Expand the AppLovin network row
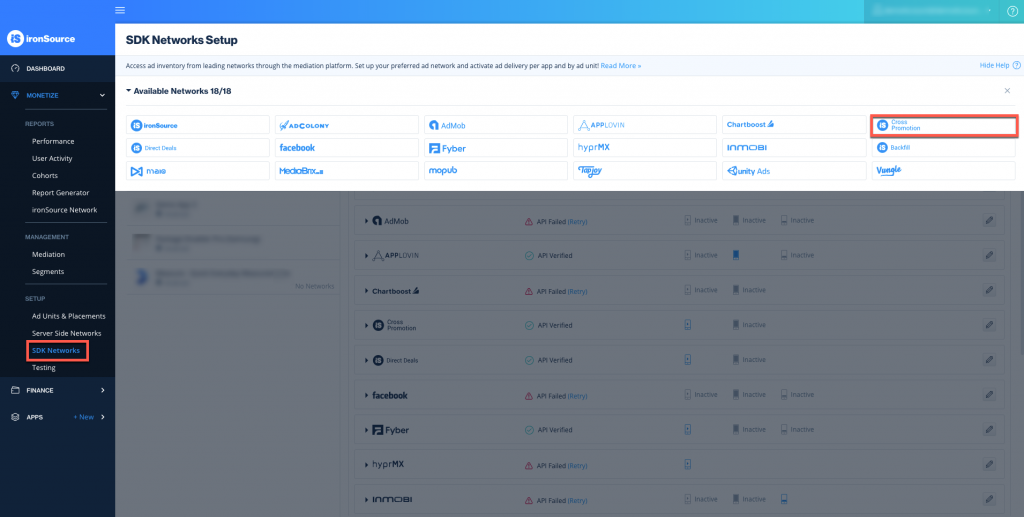1024x517 pixels. (x=366, y=255)
